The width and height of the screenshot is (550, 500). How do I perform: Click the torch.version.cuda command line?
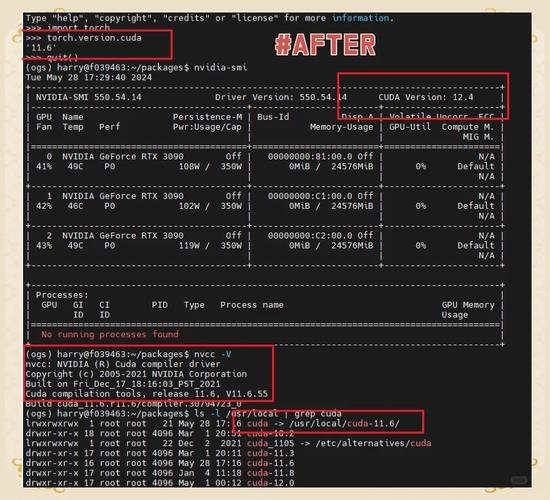point(83,38)
